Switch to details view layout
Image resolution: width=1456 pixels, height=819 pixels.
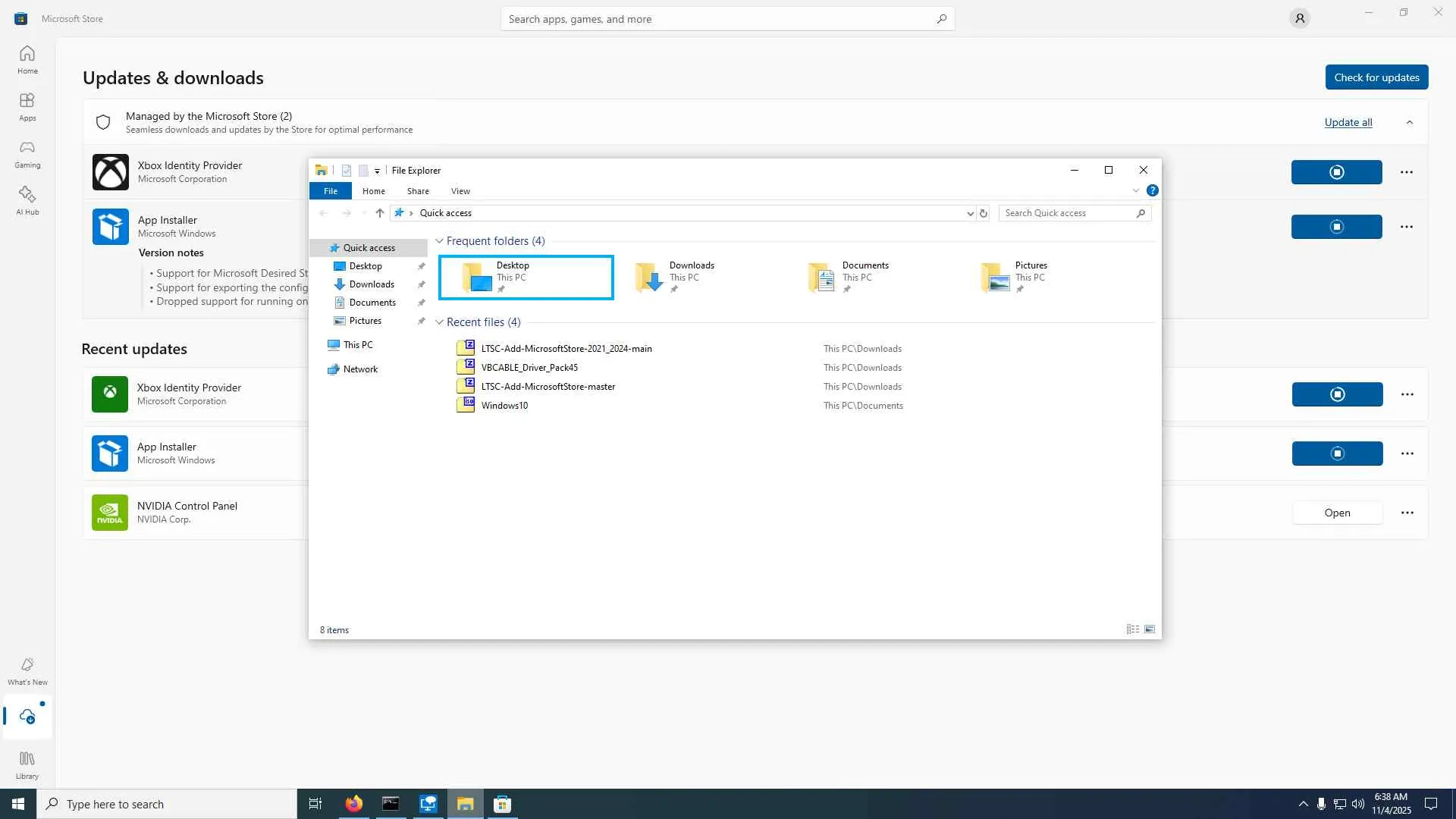(1132, 629)
